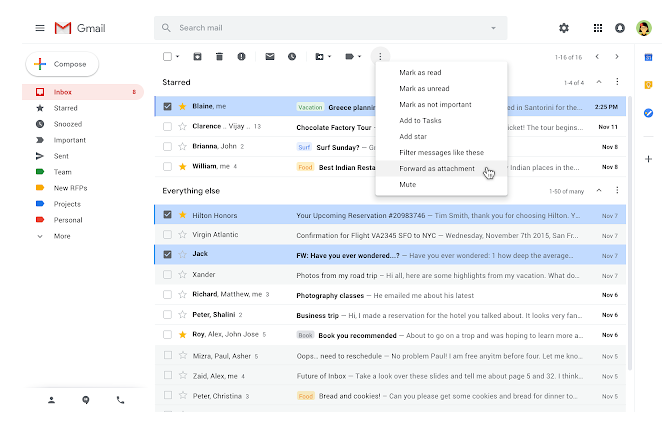Open Keep in the side panel
Viewport: 667px width, 422px height.
(x=648, y=85)
